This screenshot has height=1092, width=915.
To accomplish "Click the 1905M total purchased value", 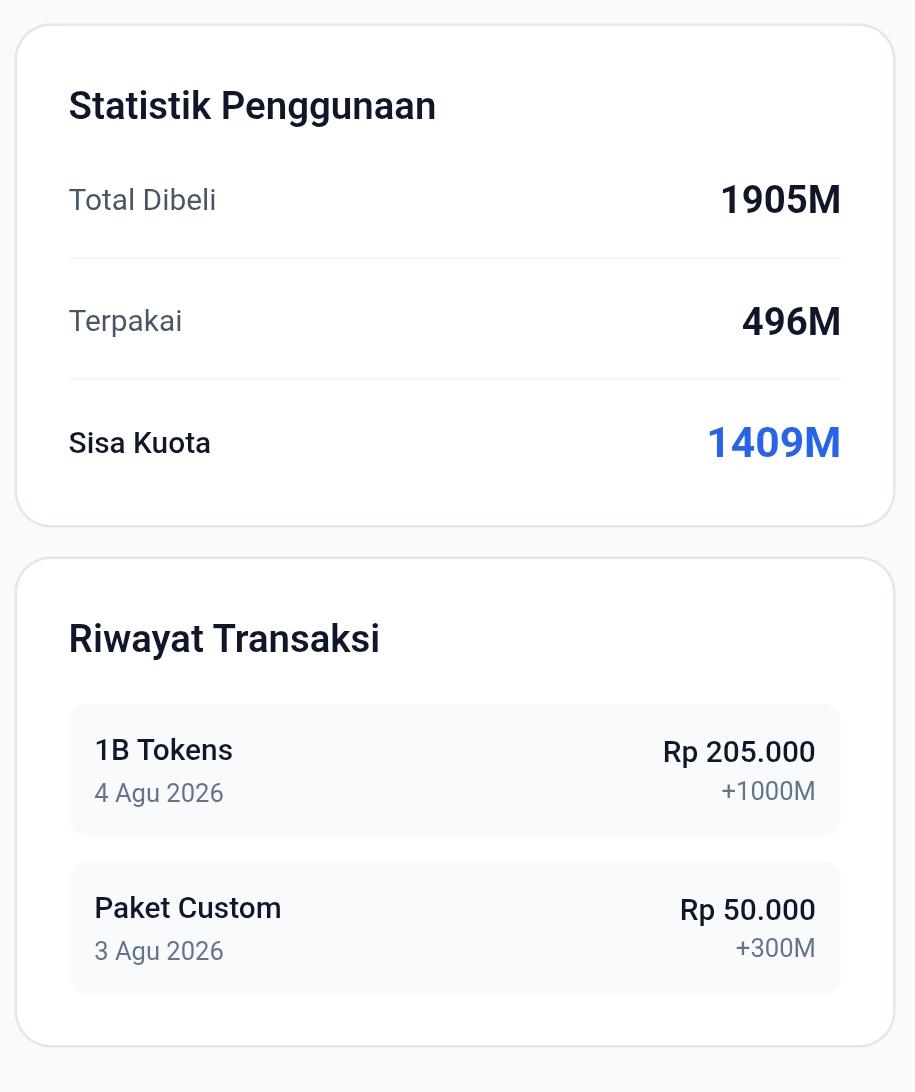I will coord(781,200).
